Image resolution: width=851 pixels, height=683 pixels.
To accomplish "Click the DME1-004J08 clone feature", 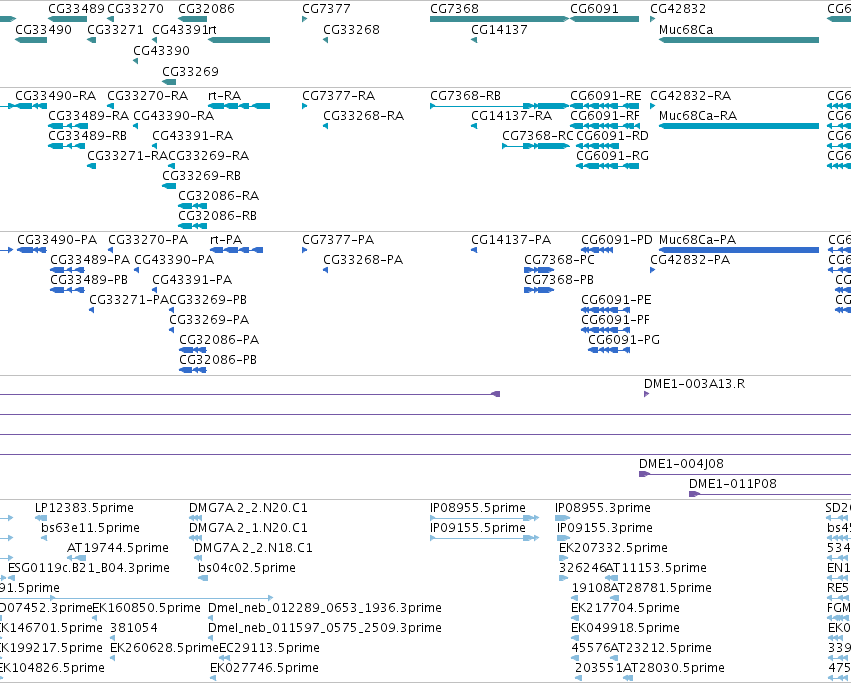I will tap(745, 474).
